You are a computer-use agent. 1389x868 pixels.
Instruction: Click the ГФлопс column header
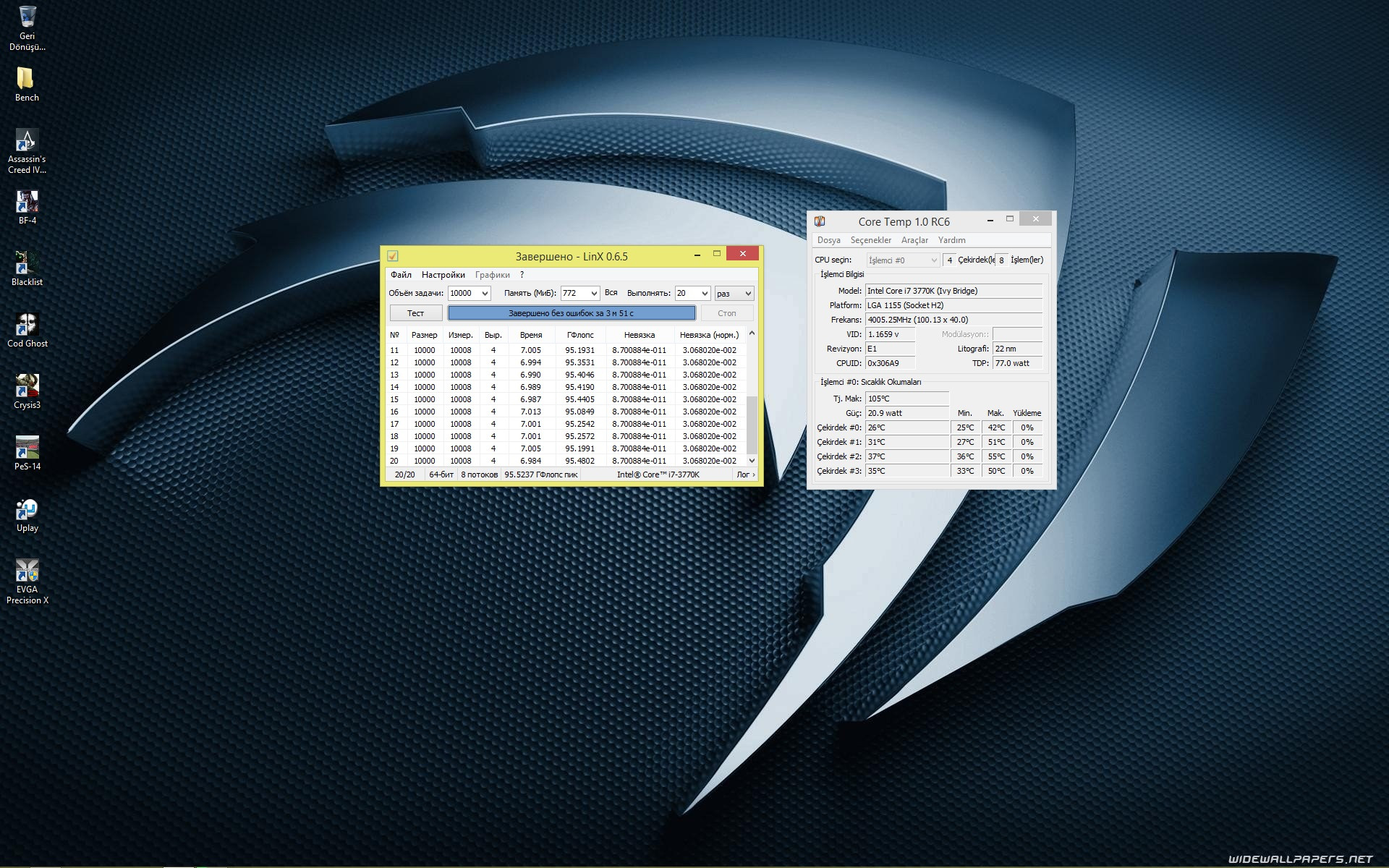(580, 335)
